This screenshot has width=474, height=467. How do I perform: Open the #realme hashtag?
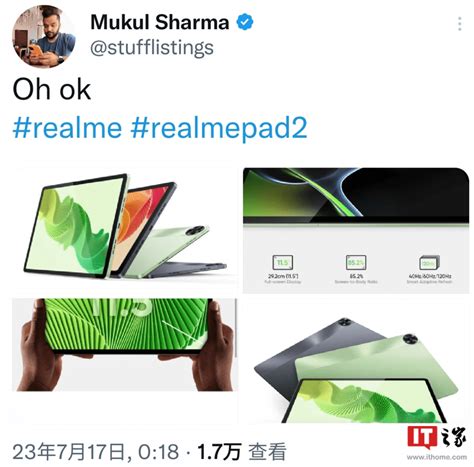(67, 128)
